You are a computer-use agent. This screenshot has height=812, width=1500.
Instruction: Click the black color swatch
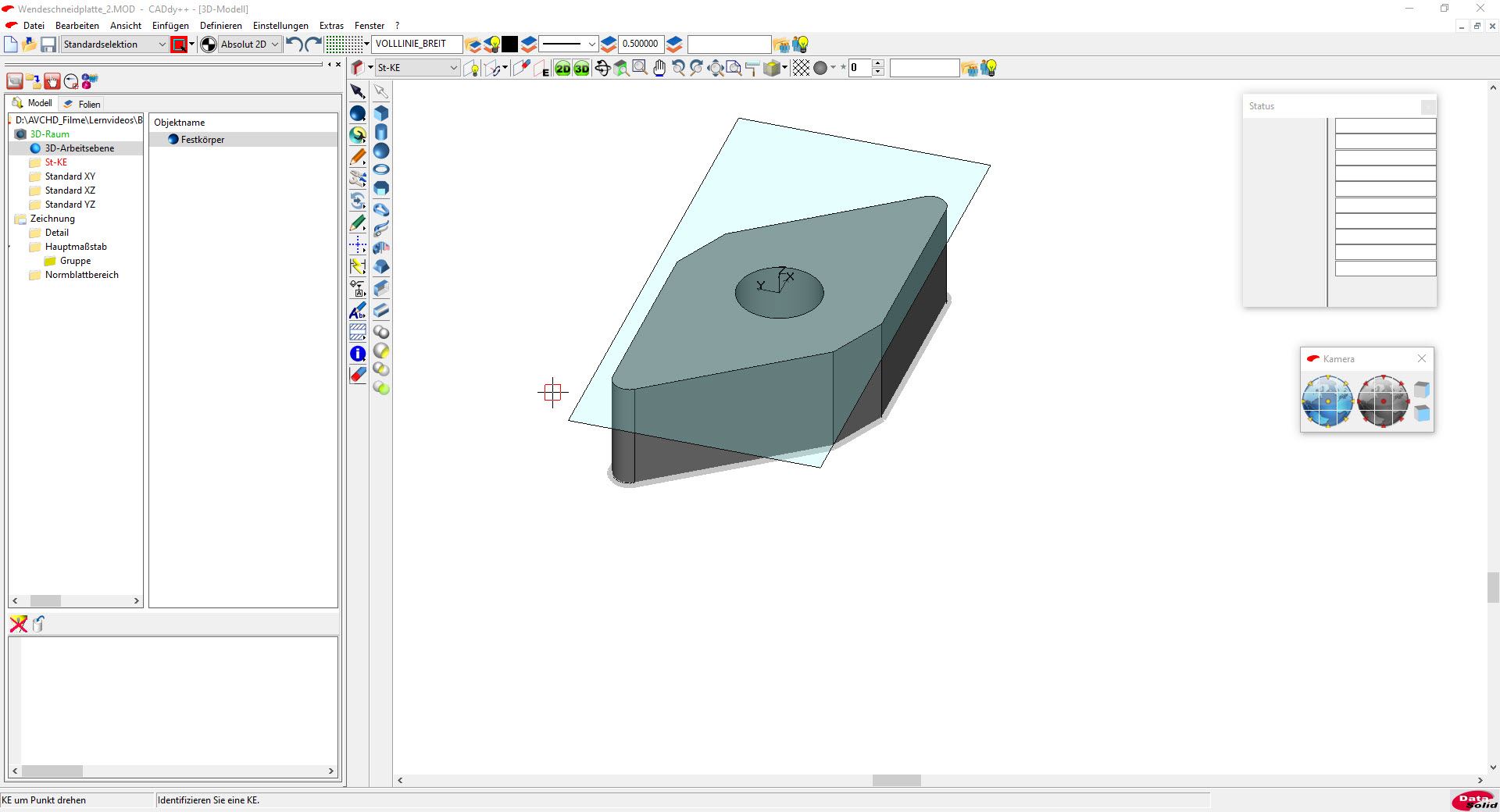tap(509, 45)
